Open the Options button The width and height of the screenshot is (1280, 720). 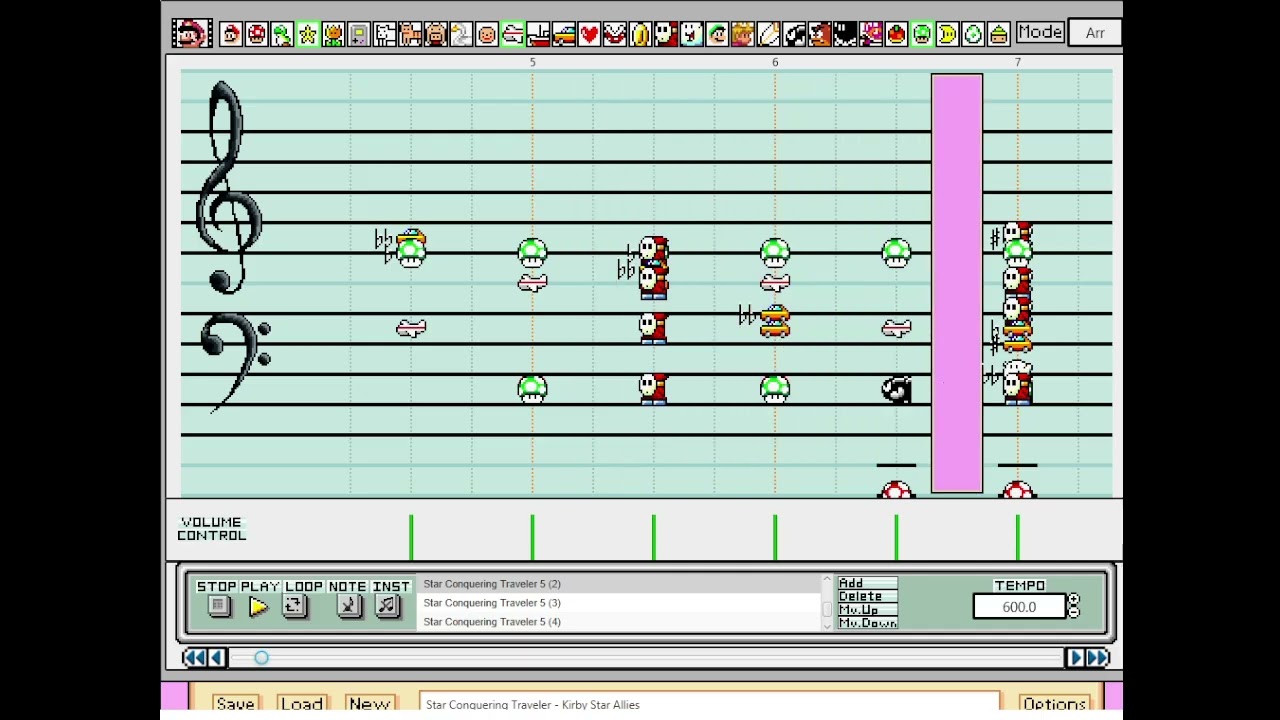pyautogui.click(x=1054, y=704)
